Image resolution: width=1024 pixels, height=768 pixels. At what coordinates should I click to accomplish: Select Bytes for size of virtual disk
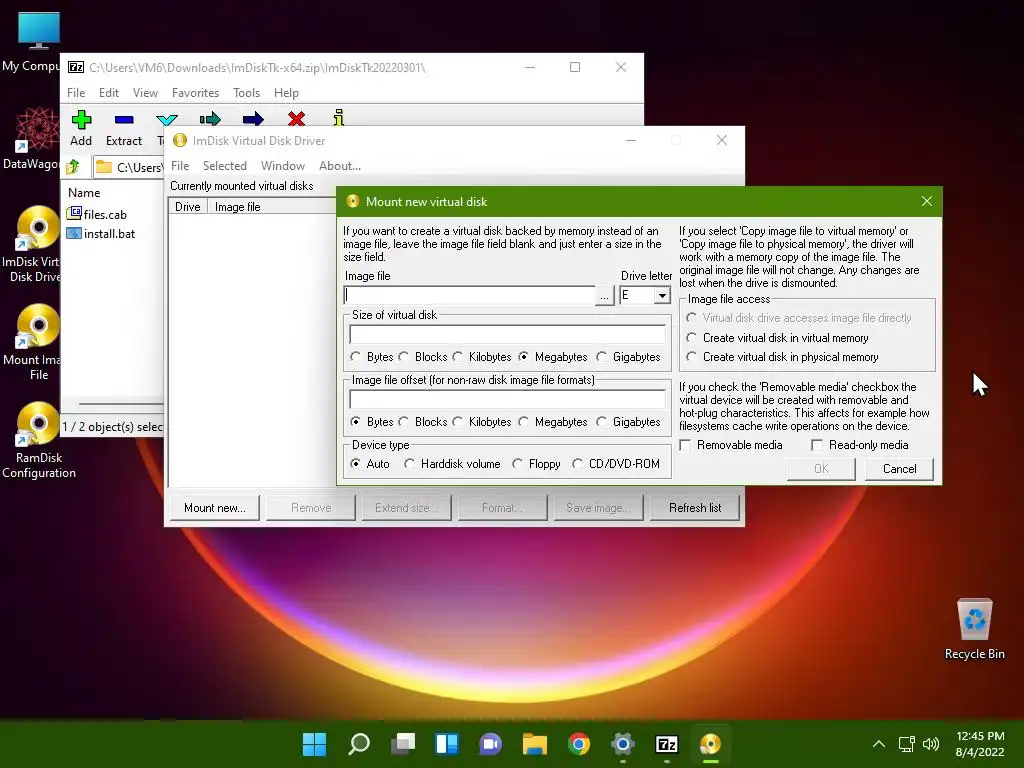(372, 357)
